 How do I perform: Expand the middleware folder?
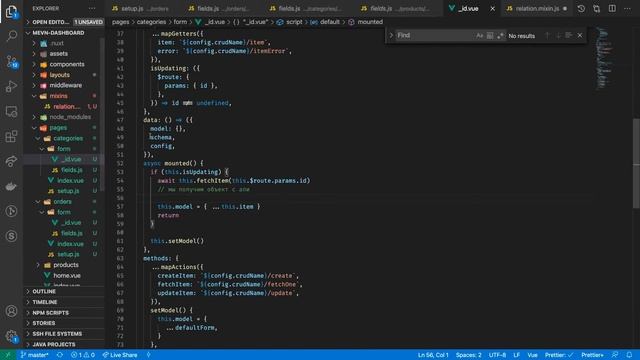pos(64,85)
